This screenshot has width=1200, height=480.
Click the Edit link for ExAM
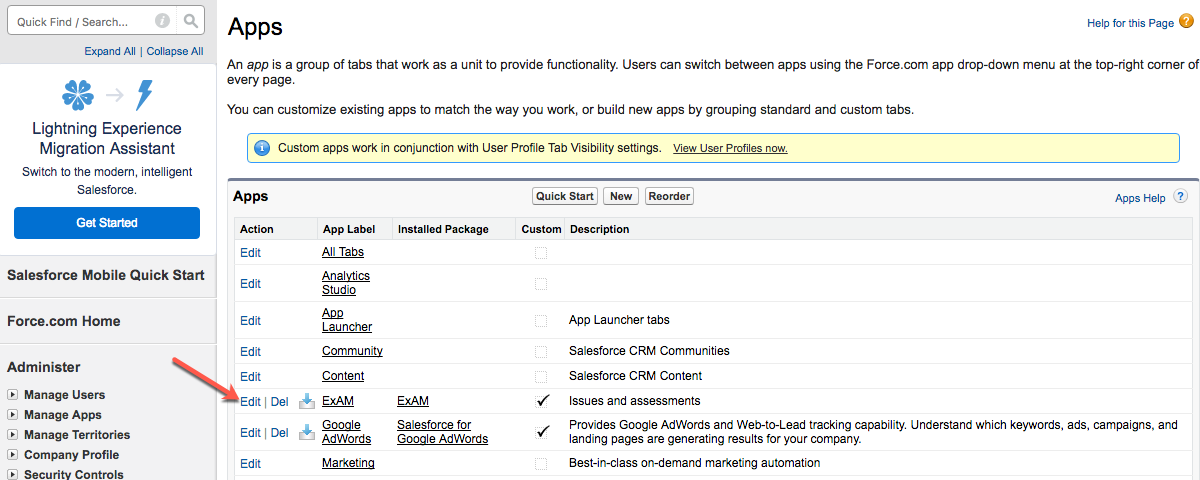tap(250, 401)
